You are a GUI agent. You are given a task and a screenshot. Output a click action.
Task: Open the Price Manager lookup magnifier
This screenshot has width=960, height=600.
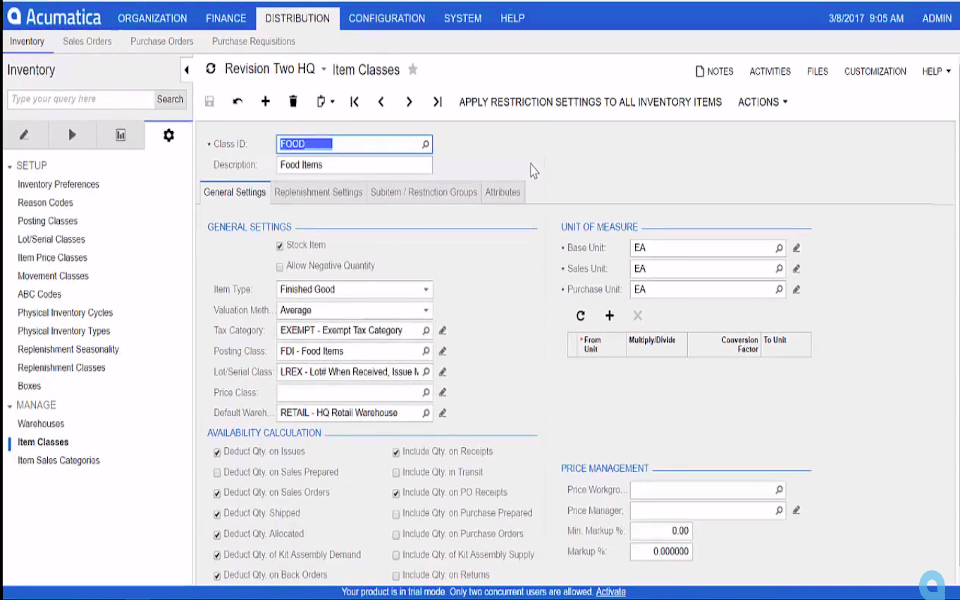779,510
